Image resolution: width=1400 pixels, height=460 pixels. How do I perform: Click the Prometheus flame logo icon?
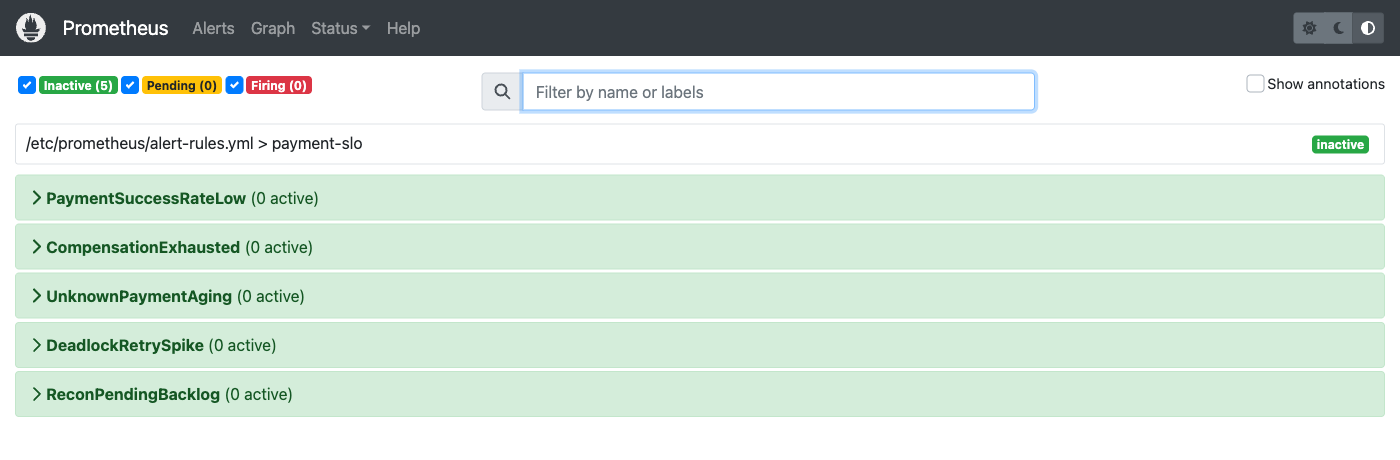(x=32, y=28)
